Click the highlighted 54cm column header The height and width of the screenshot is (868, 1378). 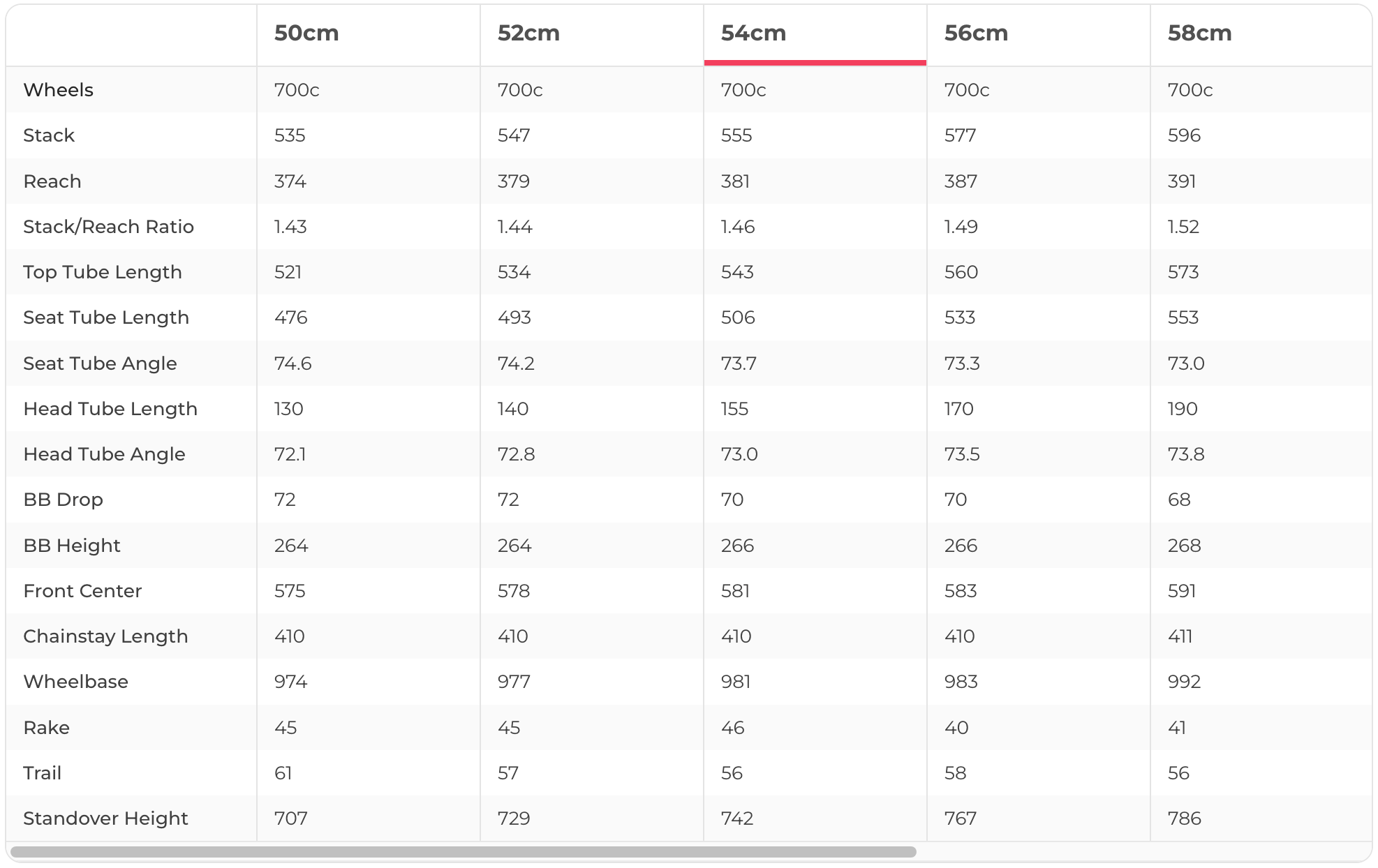coord(753,33)
